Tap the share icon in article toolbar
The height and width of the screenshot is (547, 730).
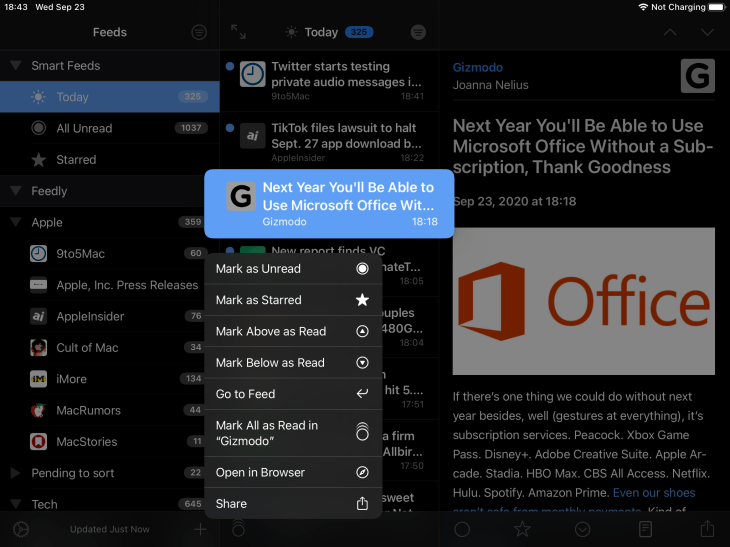click(707, 529)
